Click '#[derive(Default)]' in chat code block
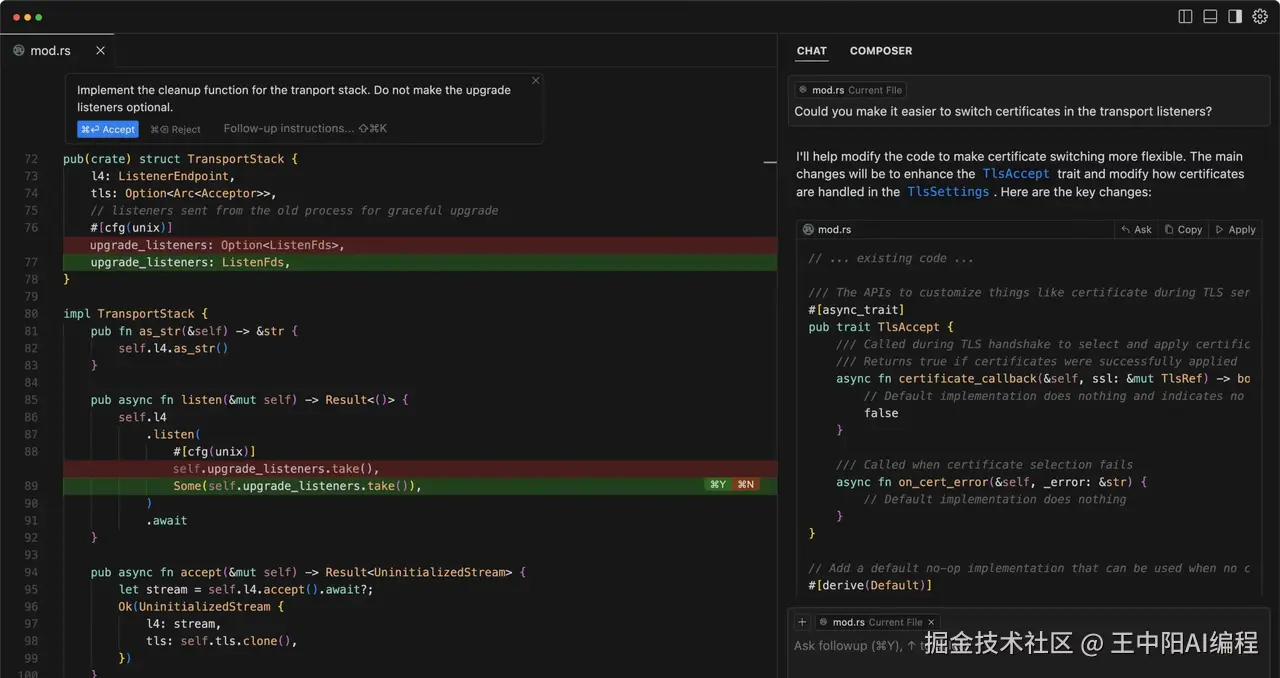The height and width of the screenshot is (678, 1280). (x=870, y=585)
